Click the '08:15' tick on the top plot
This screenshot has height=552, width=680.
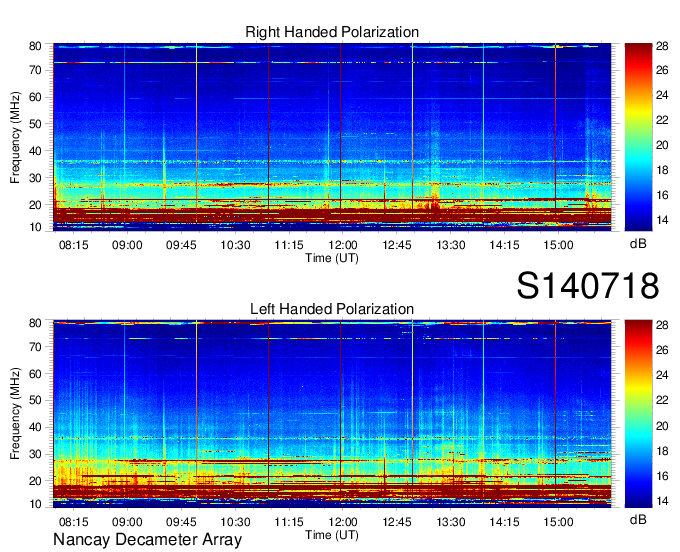(x=73, y=245)
